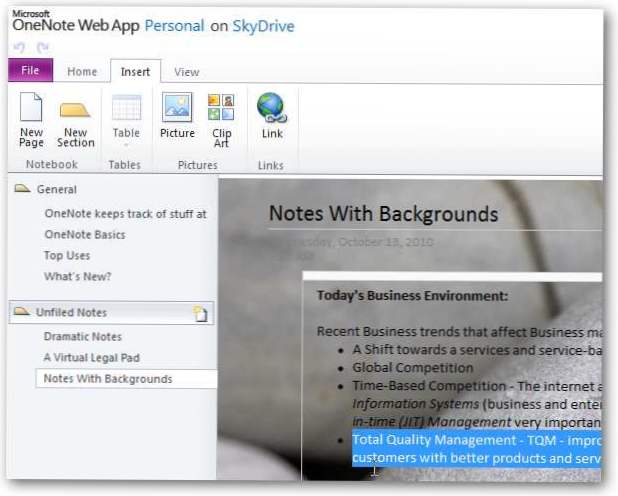Open the File menu tab
The height and width of the screenshot is (496, 618).
tap(30, 71)
